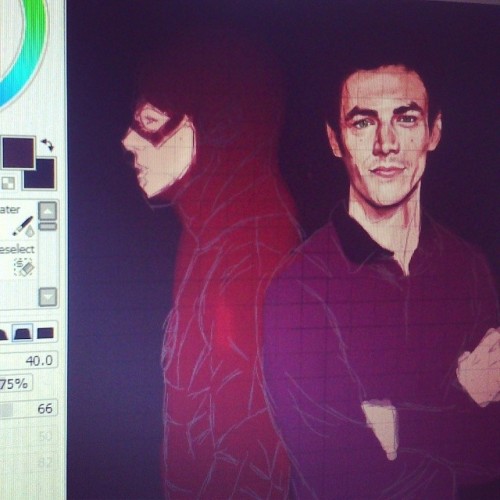The height and width of the screenshot is (500, 500).
Task: Click the brush size slider showing 40.0
Action: [29, 360]
